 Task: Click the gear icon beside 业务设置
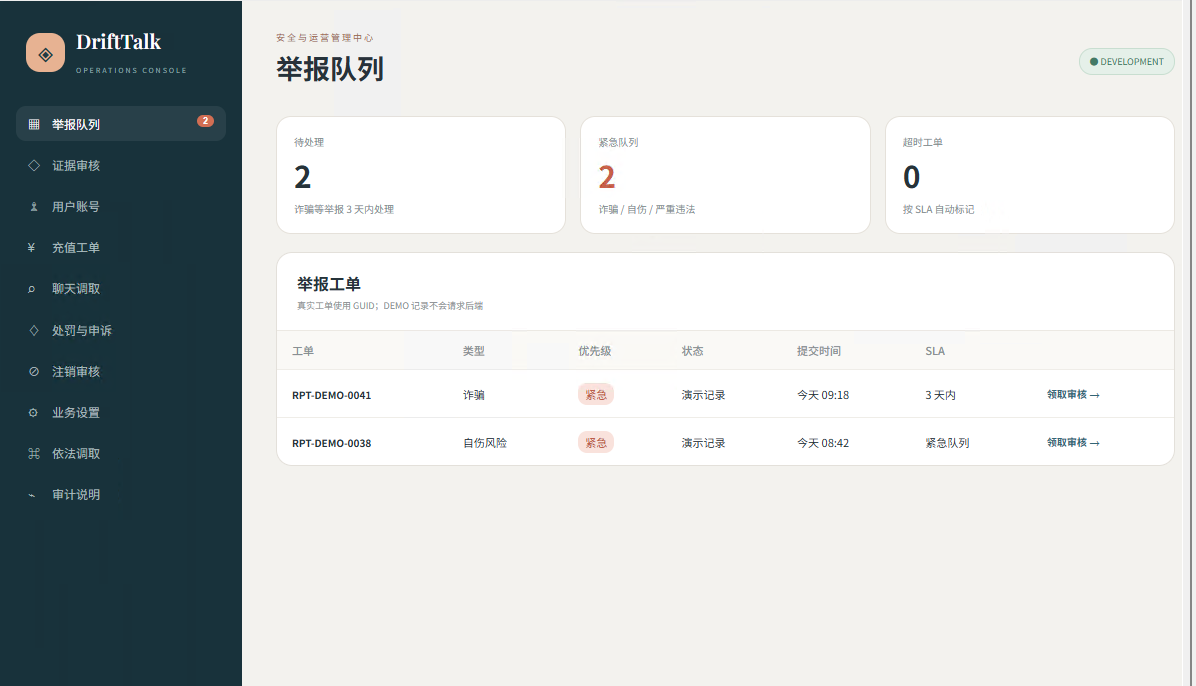(x=33, y=413)
